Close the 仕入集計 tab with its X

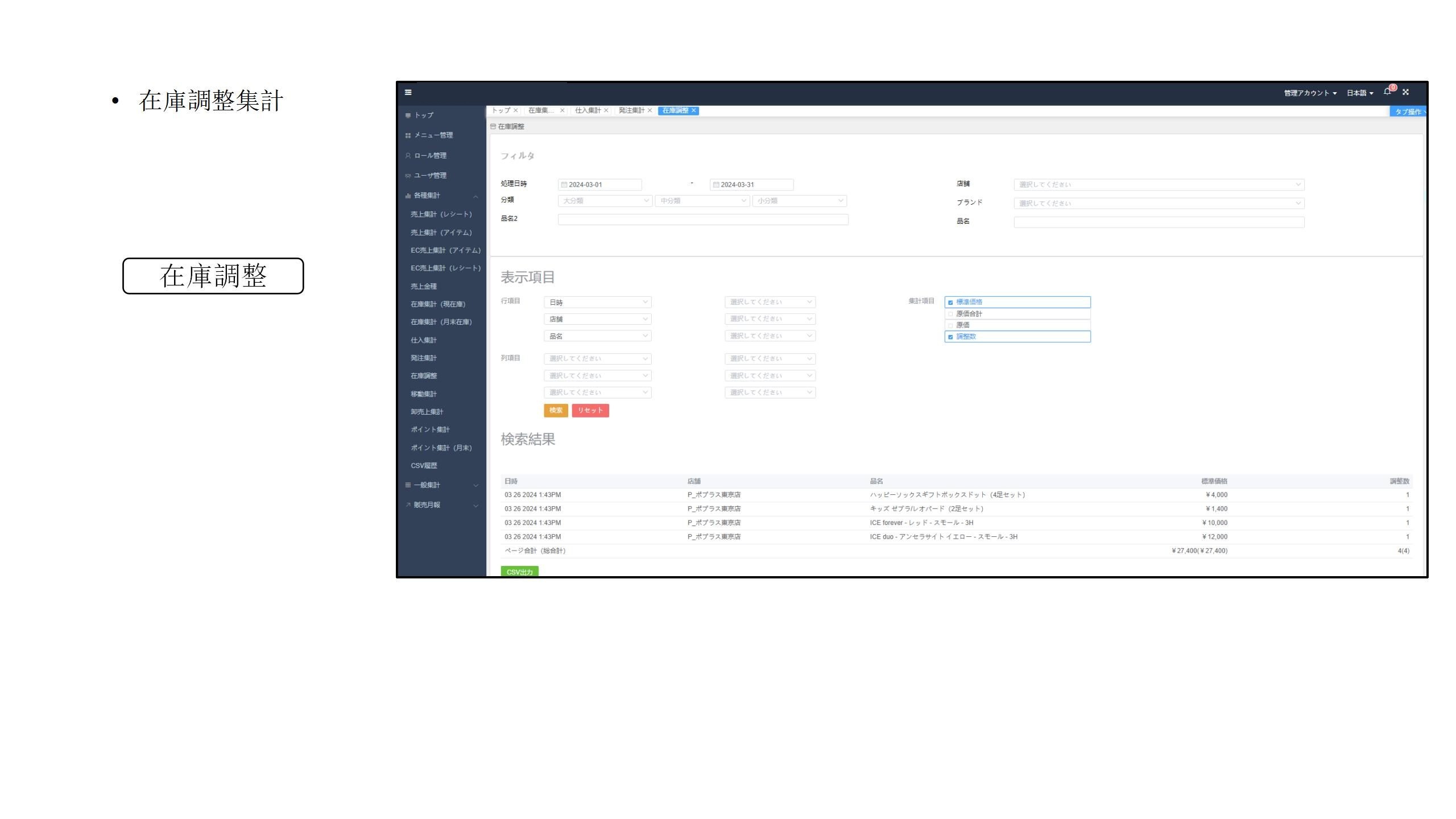click(606, 110)
